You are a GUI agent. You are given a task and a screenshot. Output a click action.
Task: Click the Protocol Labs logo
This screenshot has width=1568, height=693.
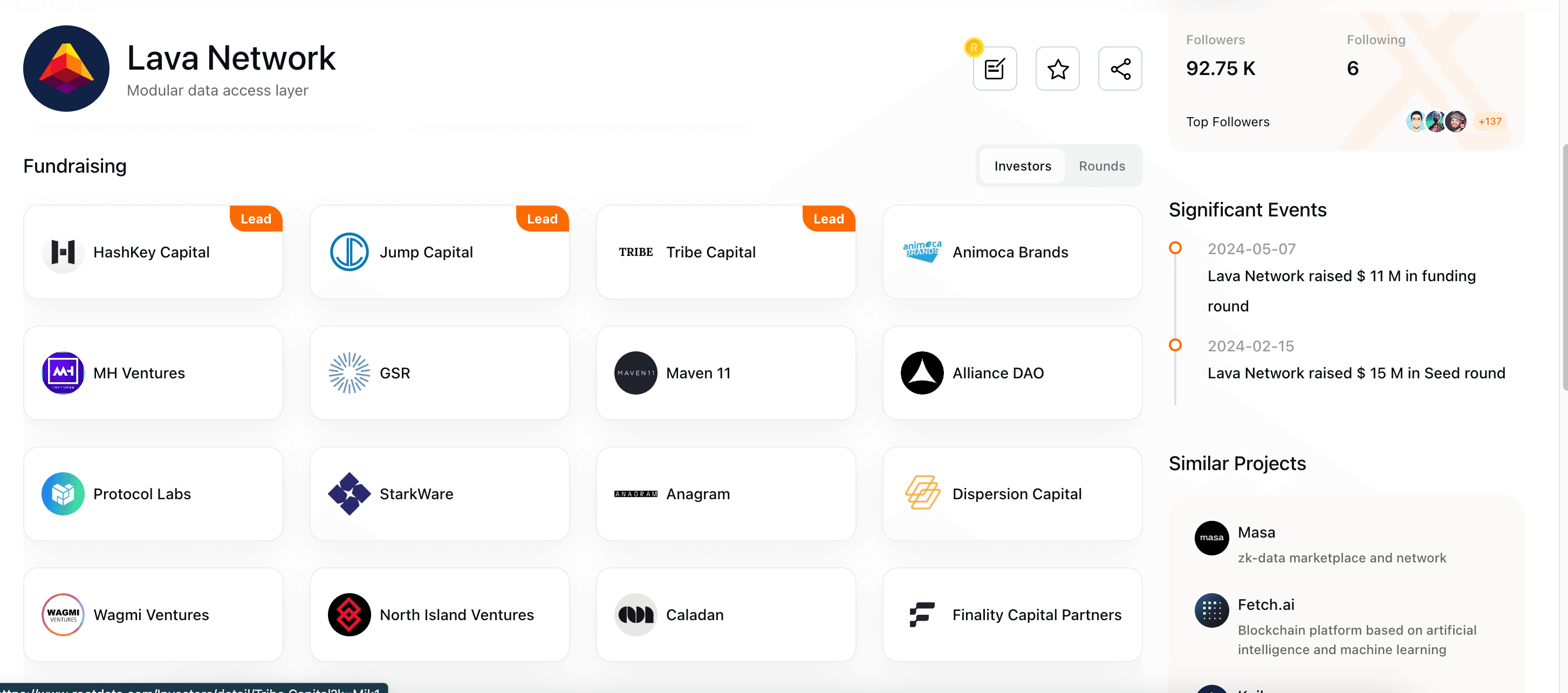63,493
